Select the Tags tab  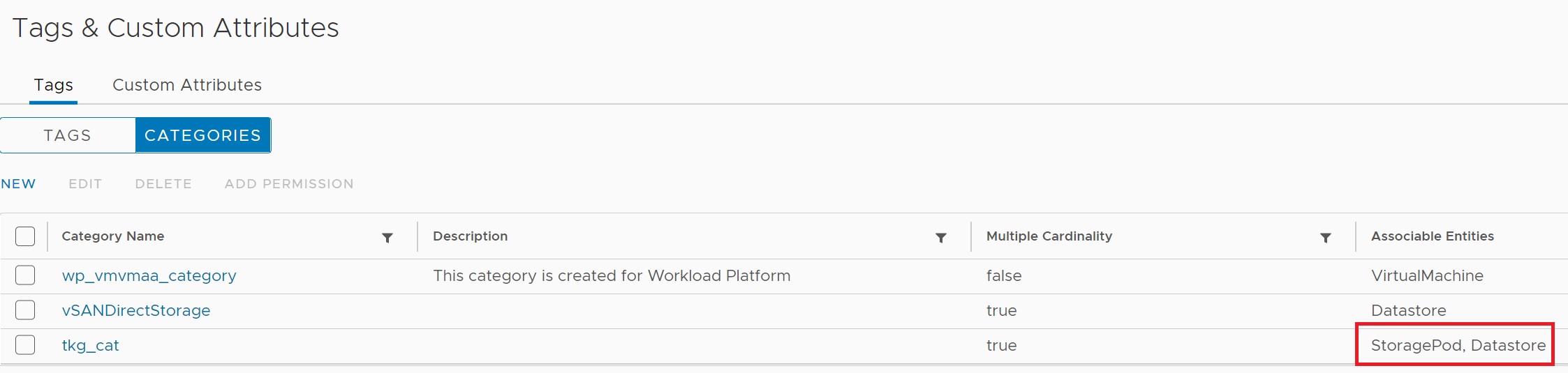click(53, 85)
